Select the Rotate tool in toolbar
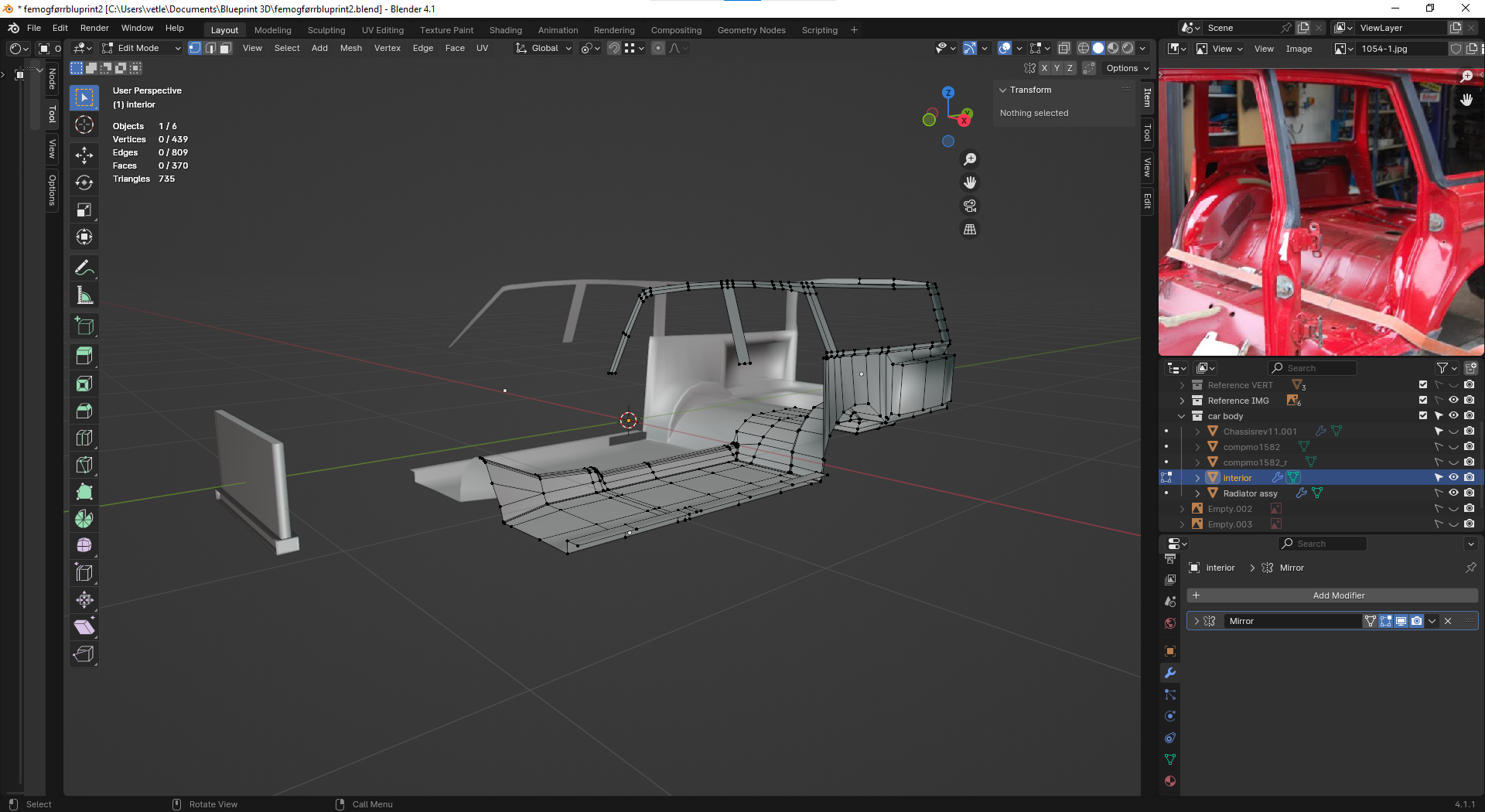This screenshot has width=1485, height=812. coord(84,183)
